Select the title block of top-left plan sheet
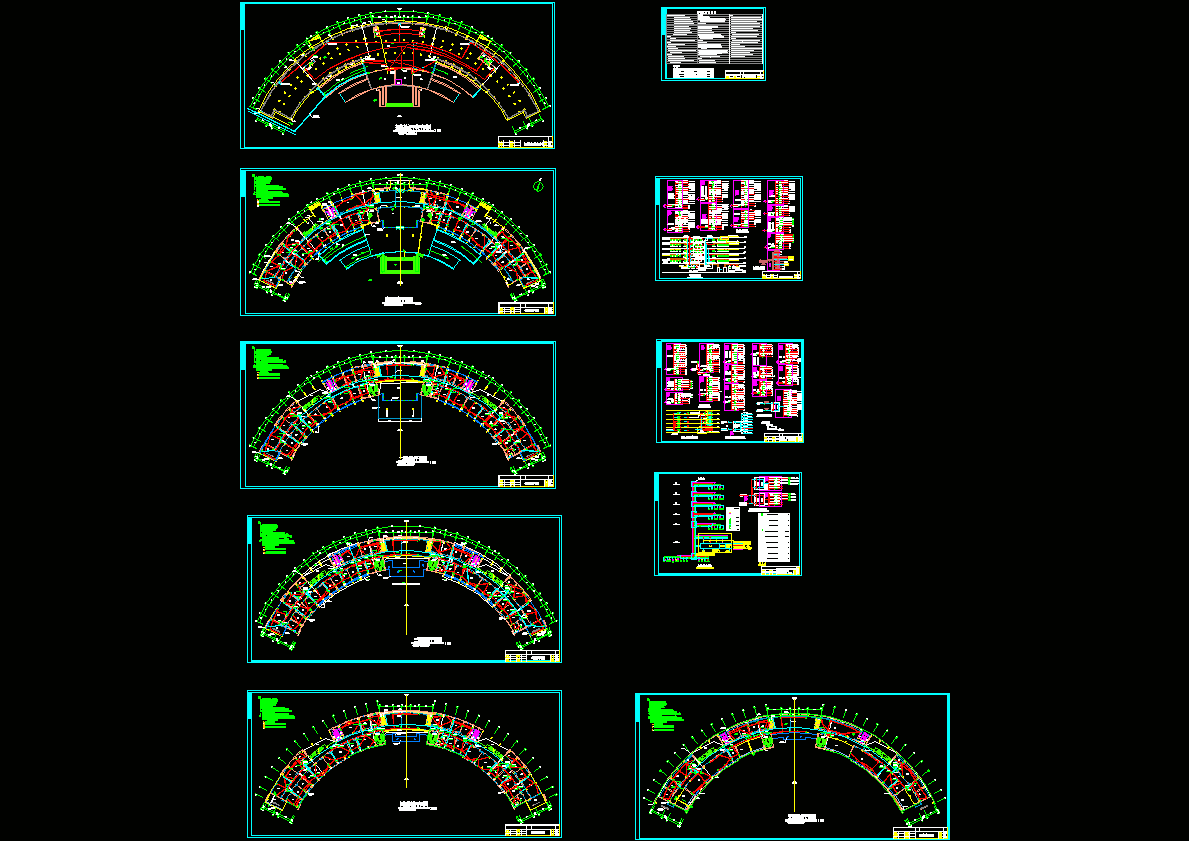Image resolution: width=1189 pixels, height=841 pixels. coord(525,142)
